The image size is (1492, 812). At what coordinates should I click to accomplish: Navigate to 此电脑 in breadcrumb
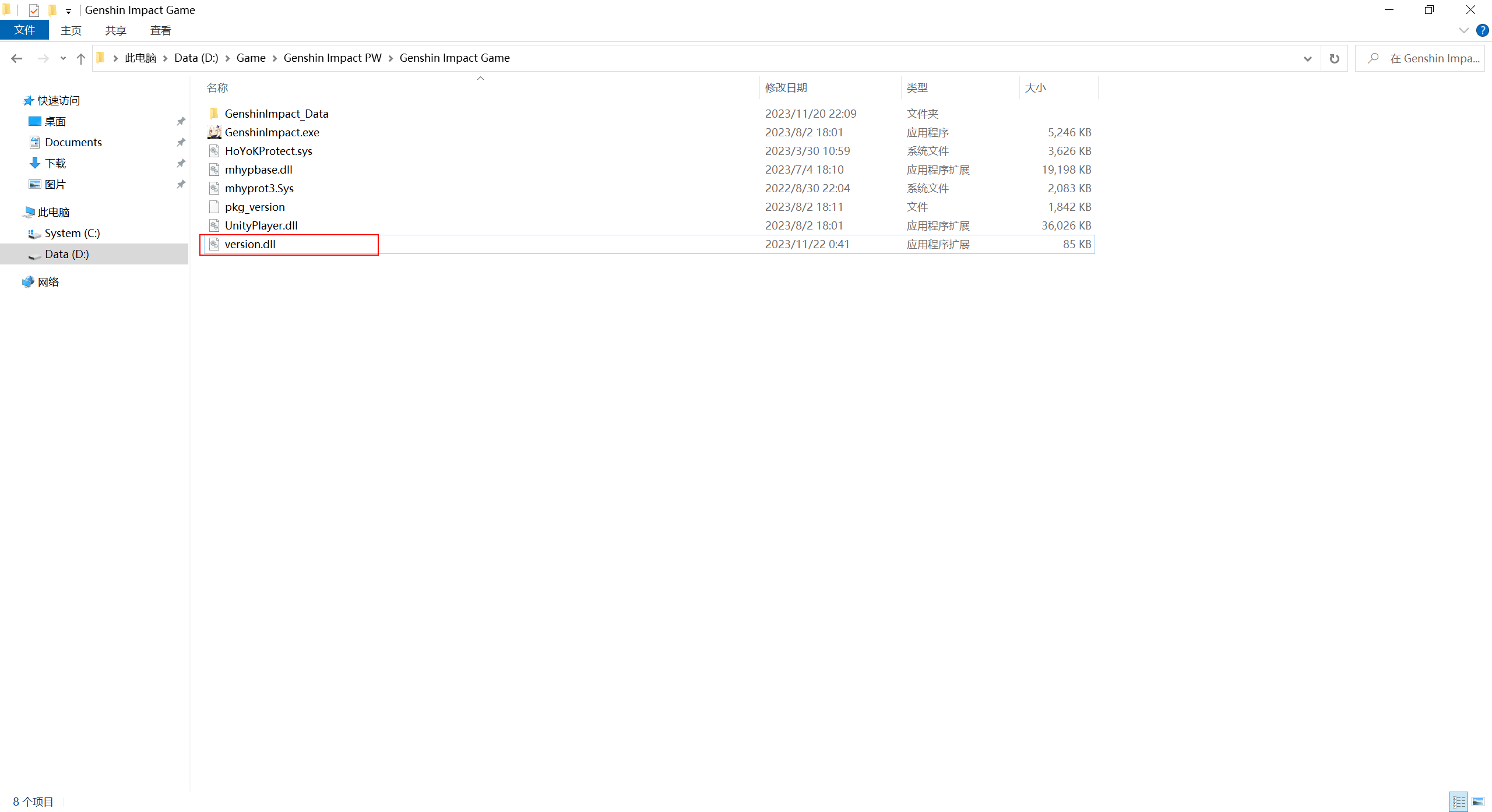(140, 58)
